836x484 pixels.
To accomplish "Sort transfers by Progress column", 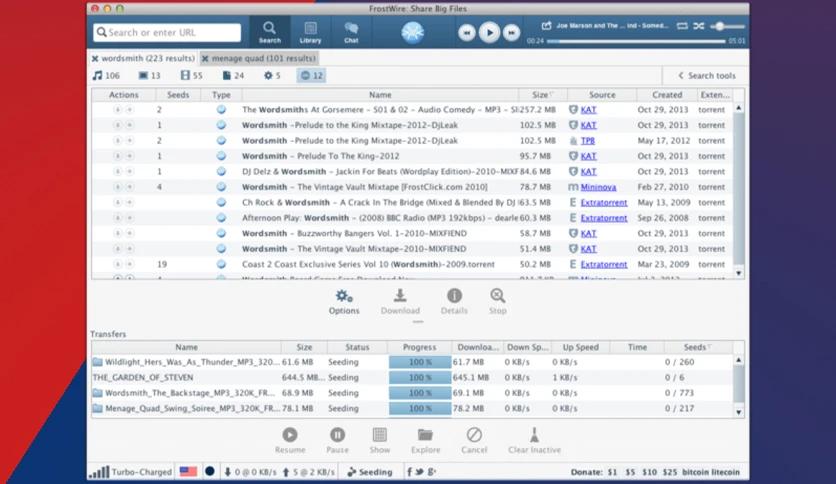I will [420, 347].
